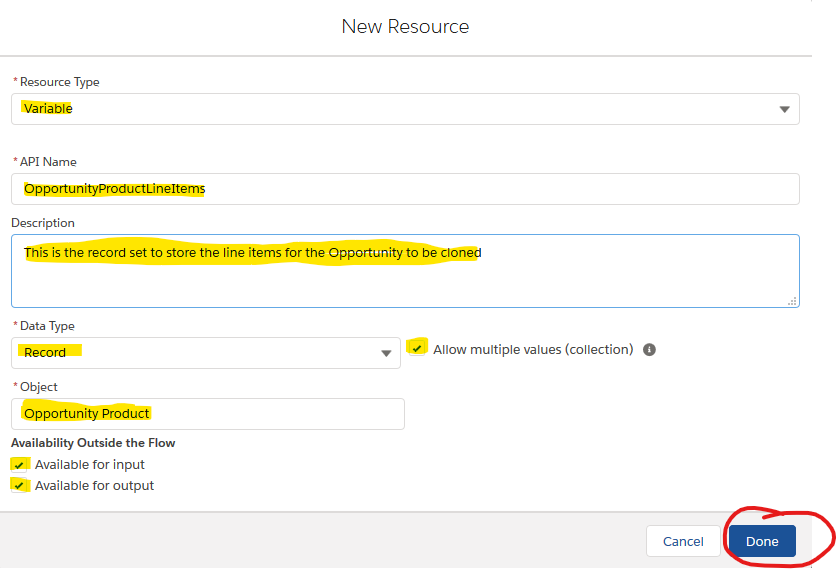Click the Data Type dropdown arrow
This screenshot has height=569, width=837.
pos(386,353)
